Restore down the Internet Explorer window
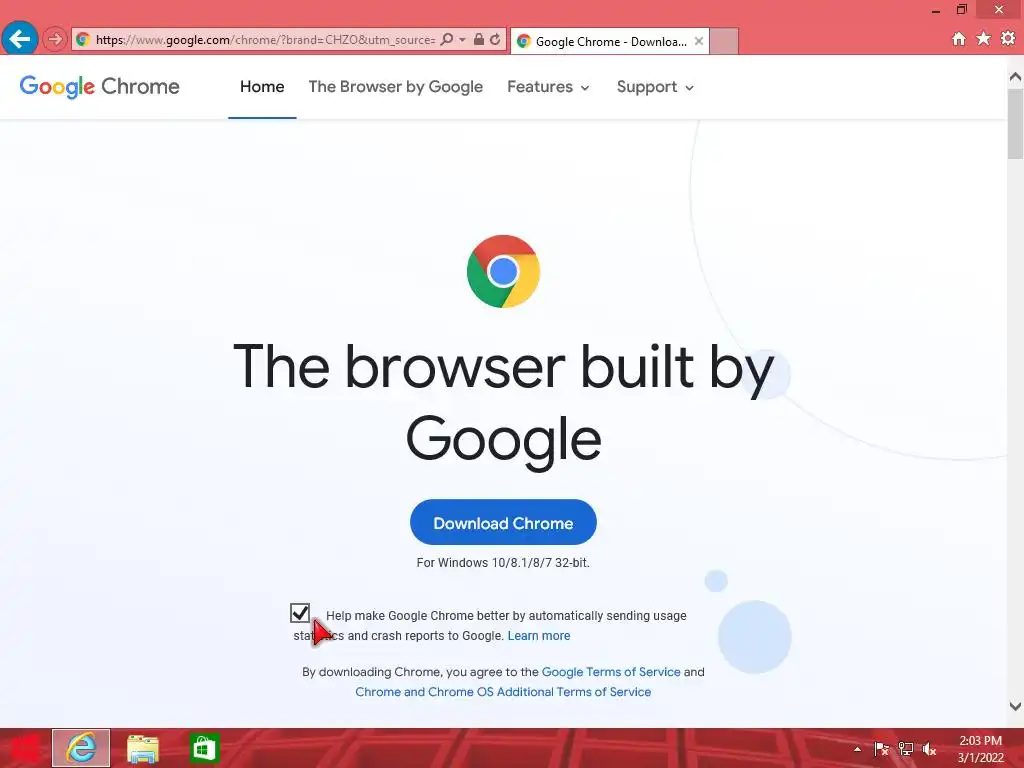Image resolution: width=1024 pixels, height=768 pixels. 961,10
